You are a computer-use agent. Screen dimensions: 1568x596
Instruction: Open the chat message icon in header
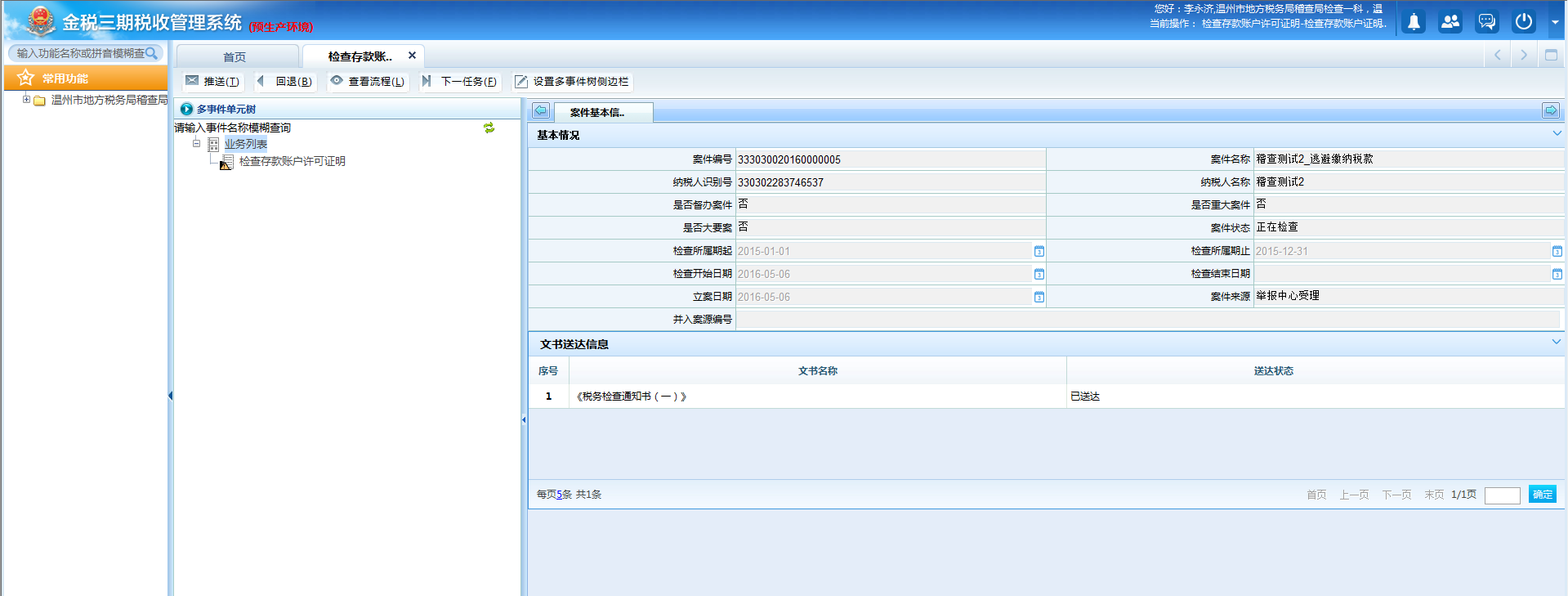click(x=1487, y=22)
